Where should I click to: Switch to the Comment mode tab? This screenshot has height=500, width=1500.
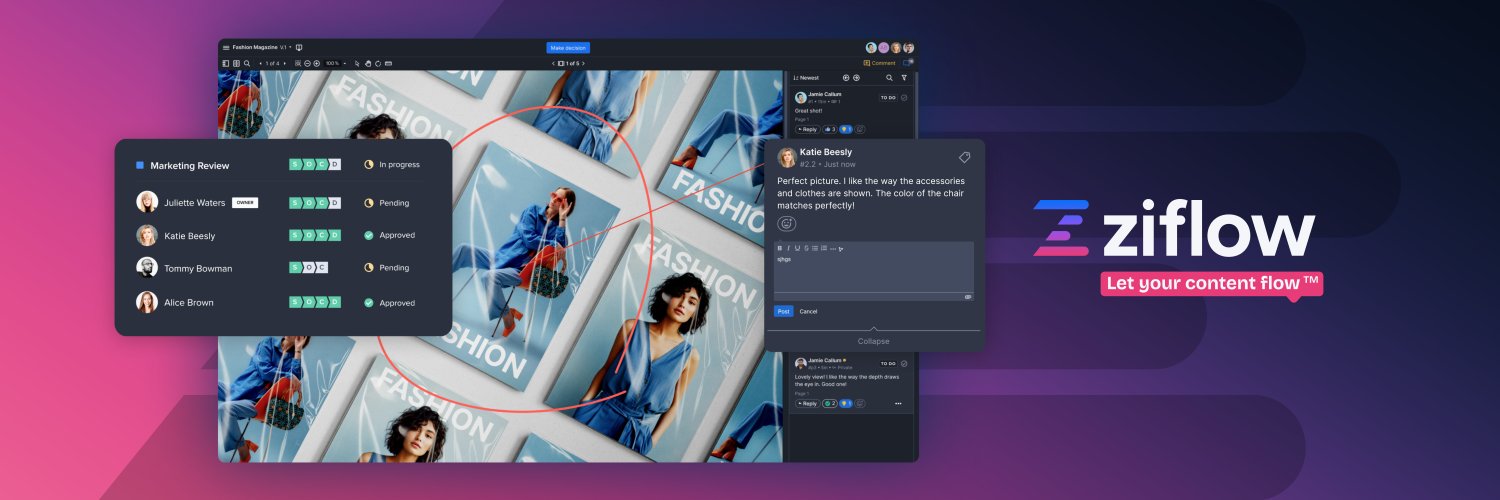(880, 63)
